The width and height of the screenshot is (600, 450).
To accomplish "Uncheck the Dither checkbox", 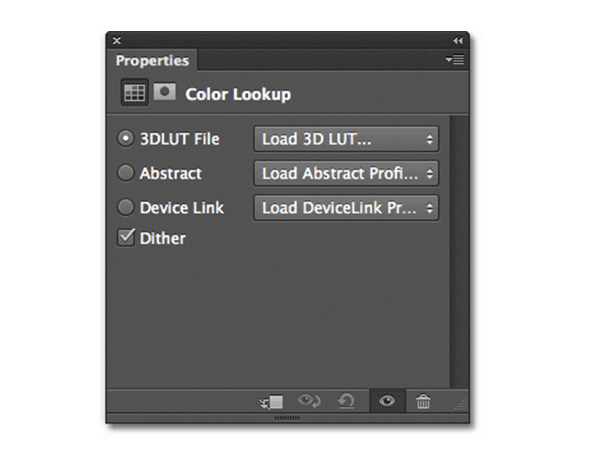I will click(126, 238).
